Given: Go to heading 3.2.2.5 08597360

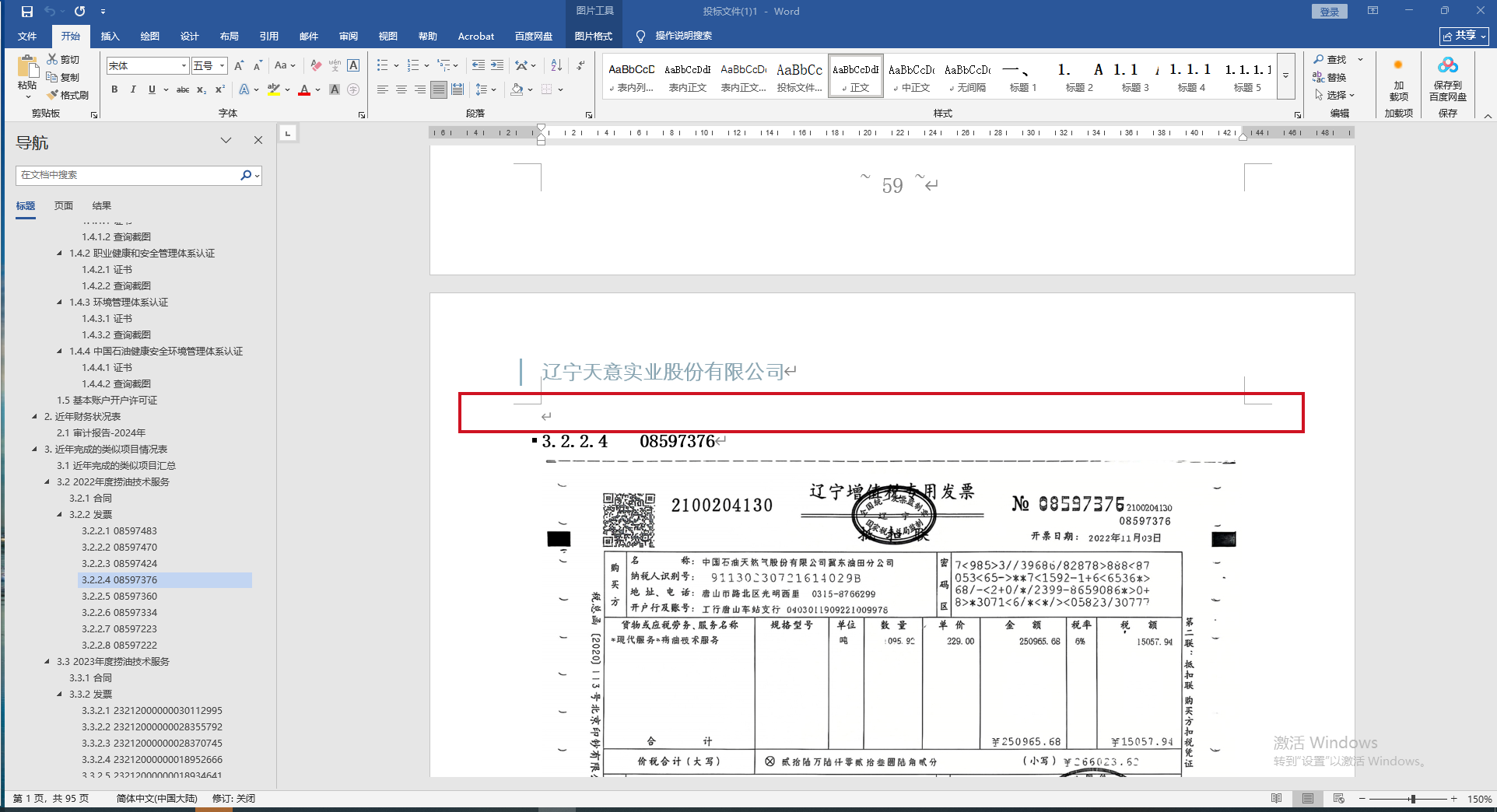Looking at the screenshot, I should pos(120,596).
